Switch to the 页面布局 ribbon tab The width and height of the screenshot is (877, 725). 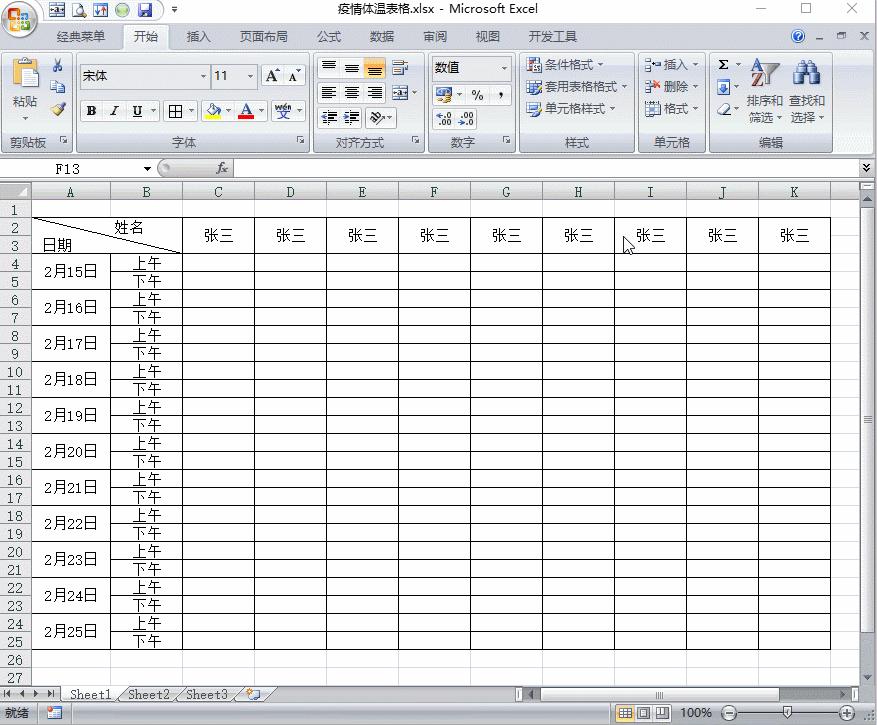(263, 37)
